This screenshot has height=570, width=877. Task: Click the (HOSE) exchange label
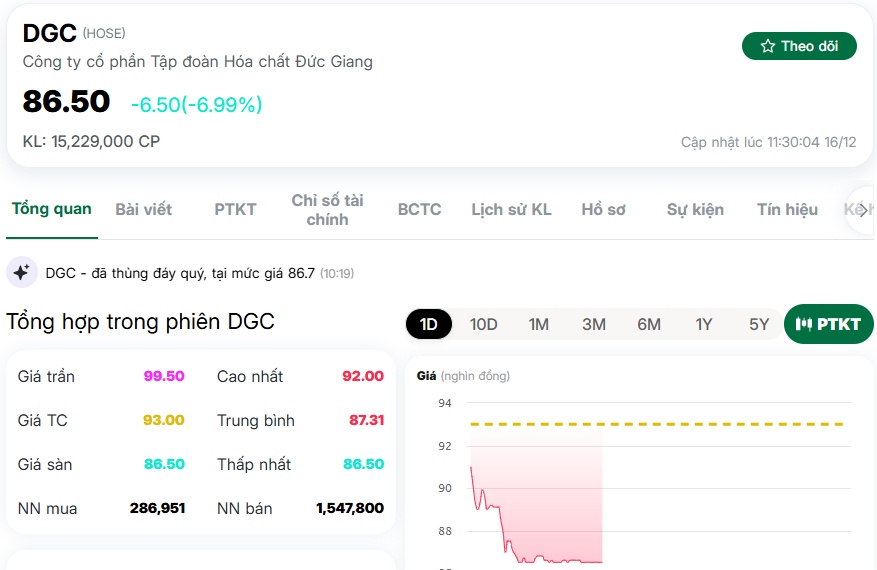(x=104, y=34)
